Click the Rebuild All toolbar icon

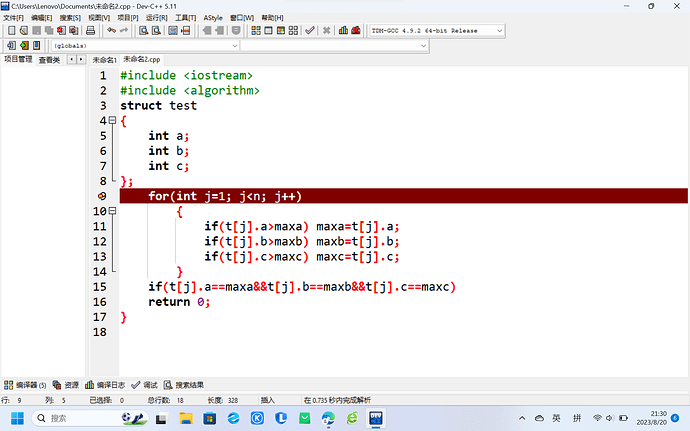[x=293, y=30]
